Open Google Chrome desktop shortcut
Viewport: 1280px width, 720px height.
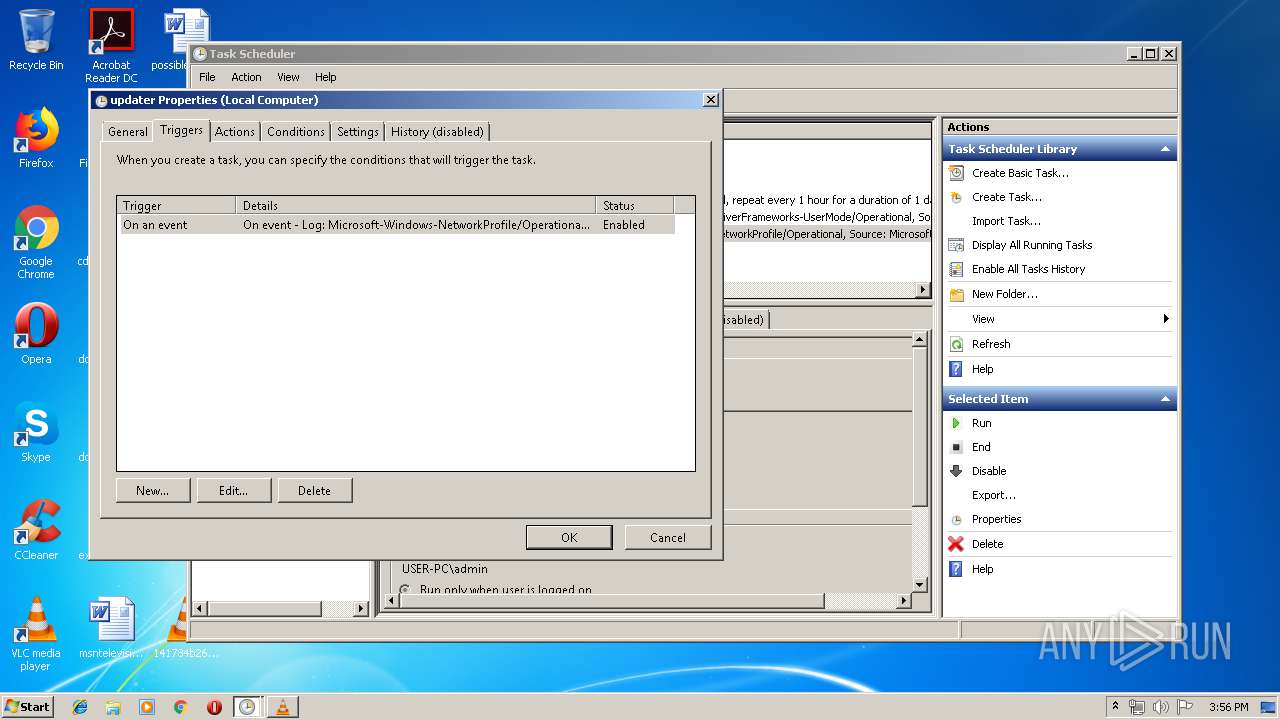(36, 242)
